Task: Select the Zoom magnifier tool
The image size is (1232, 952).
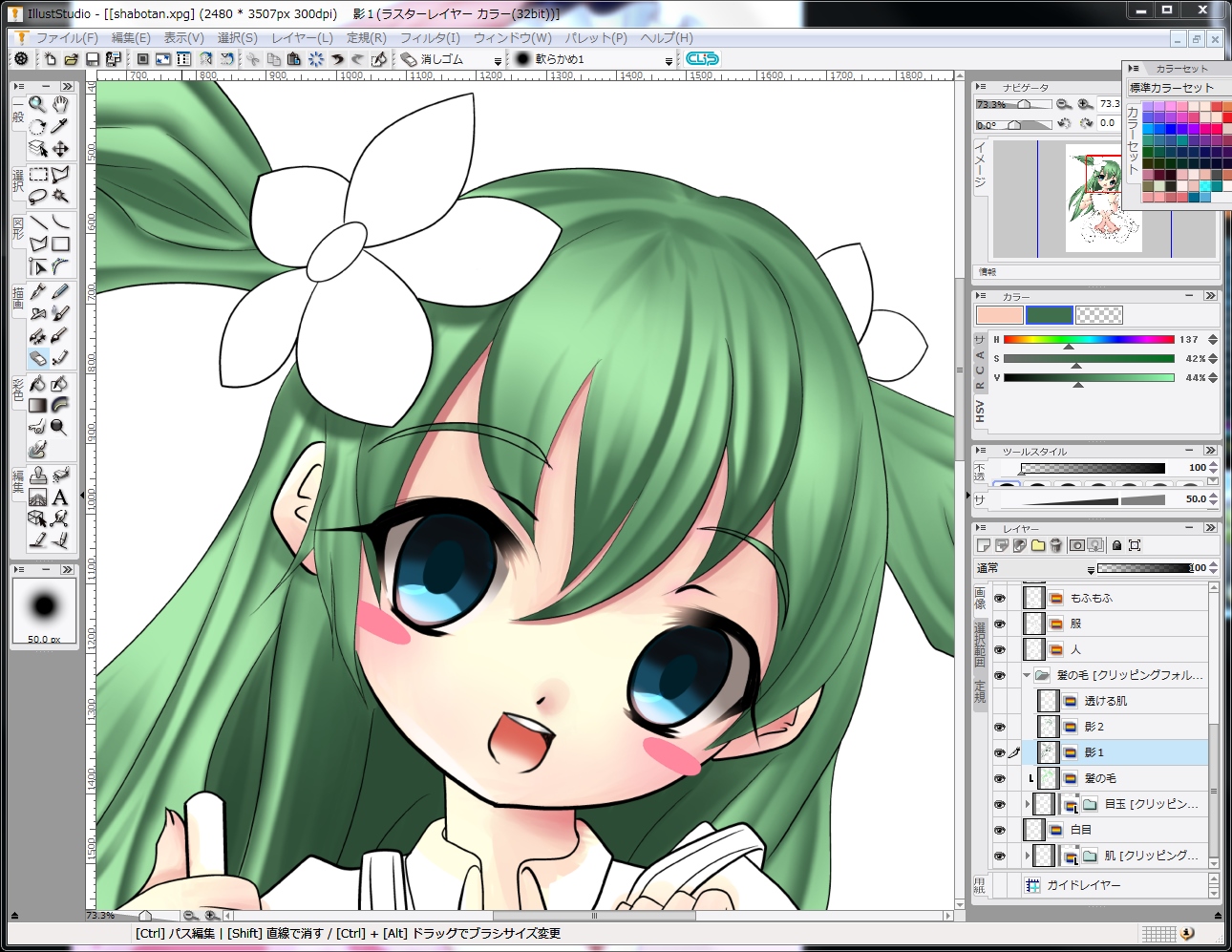Action: [x=37, y=104]
